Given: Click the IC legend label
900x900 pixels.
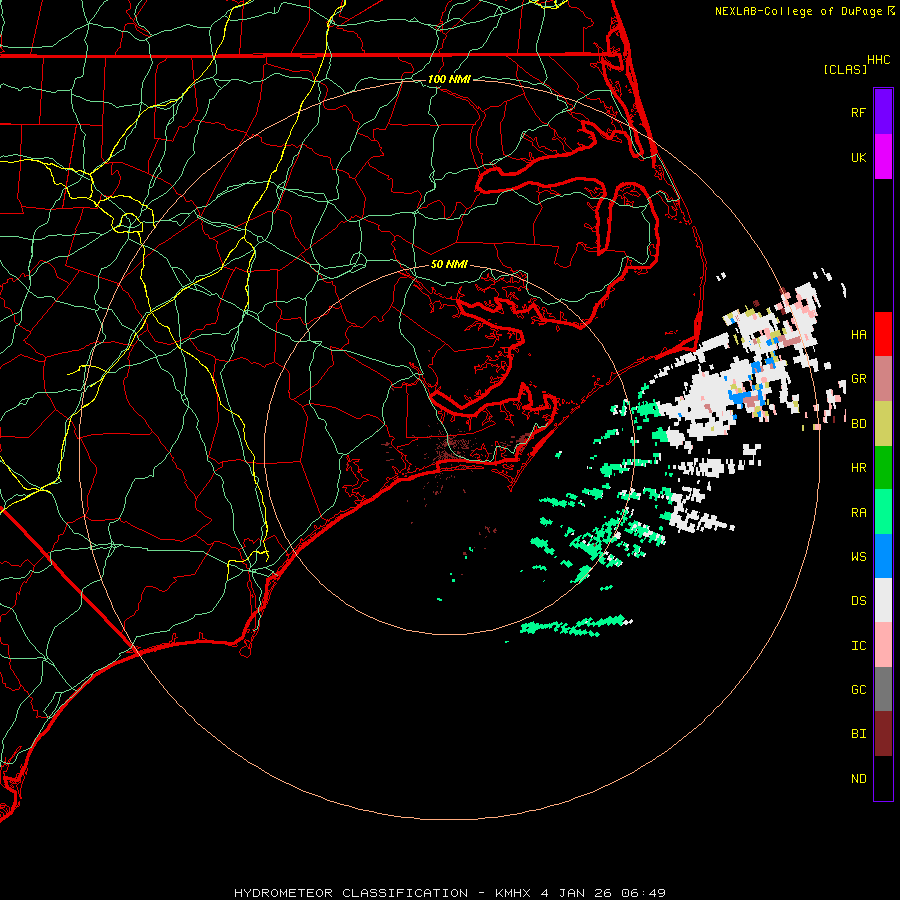Looking at the screenshot, I should 858,646.
